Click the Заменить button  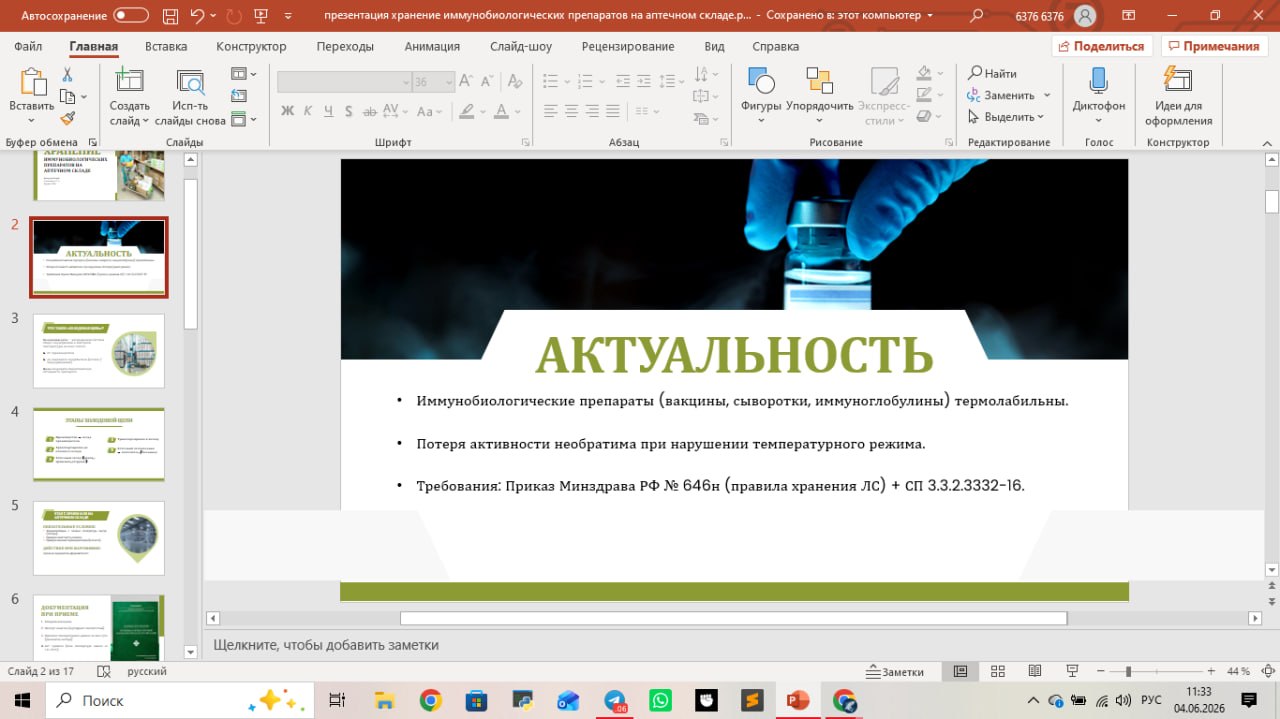(1001, 95)
